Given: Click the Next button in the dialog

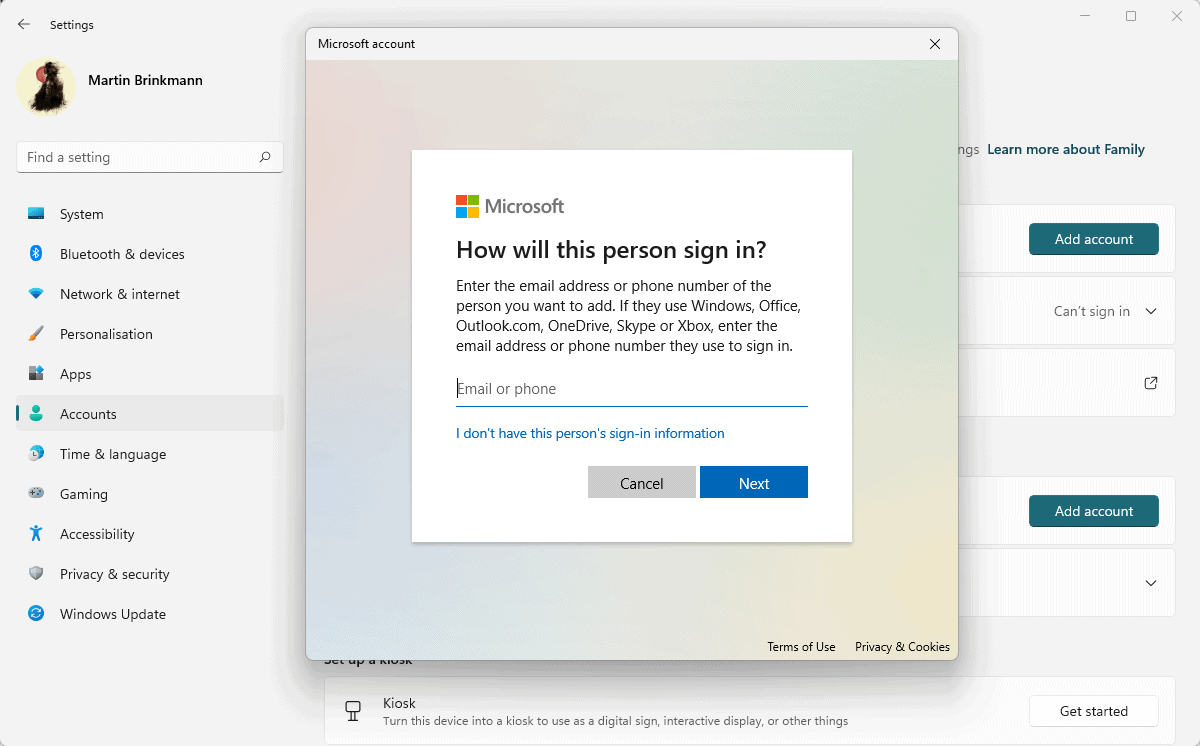Looking at the screenshot, I should 753,482.
